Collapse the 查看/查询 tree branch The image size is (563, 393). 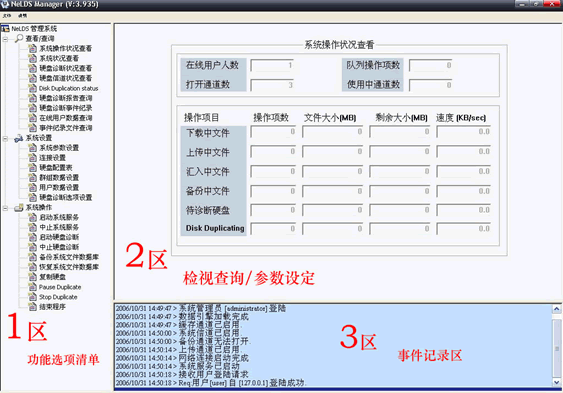(5, 39)
